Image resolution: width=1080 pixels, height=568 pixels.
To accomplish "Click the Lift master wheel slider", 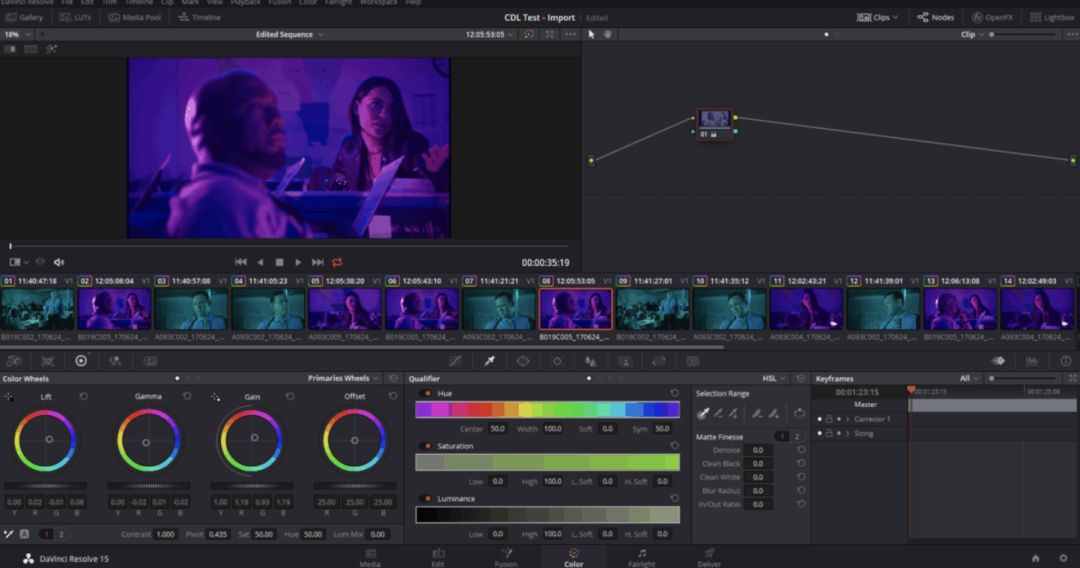I will 45,485.
